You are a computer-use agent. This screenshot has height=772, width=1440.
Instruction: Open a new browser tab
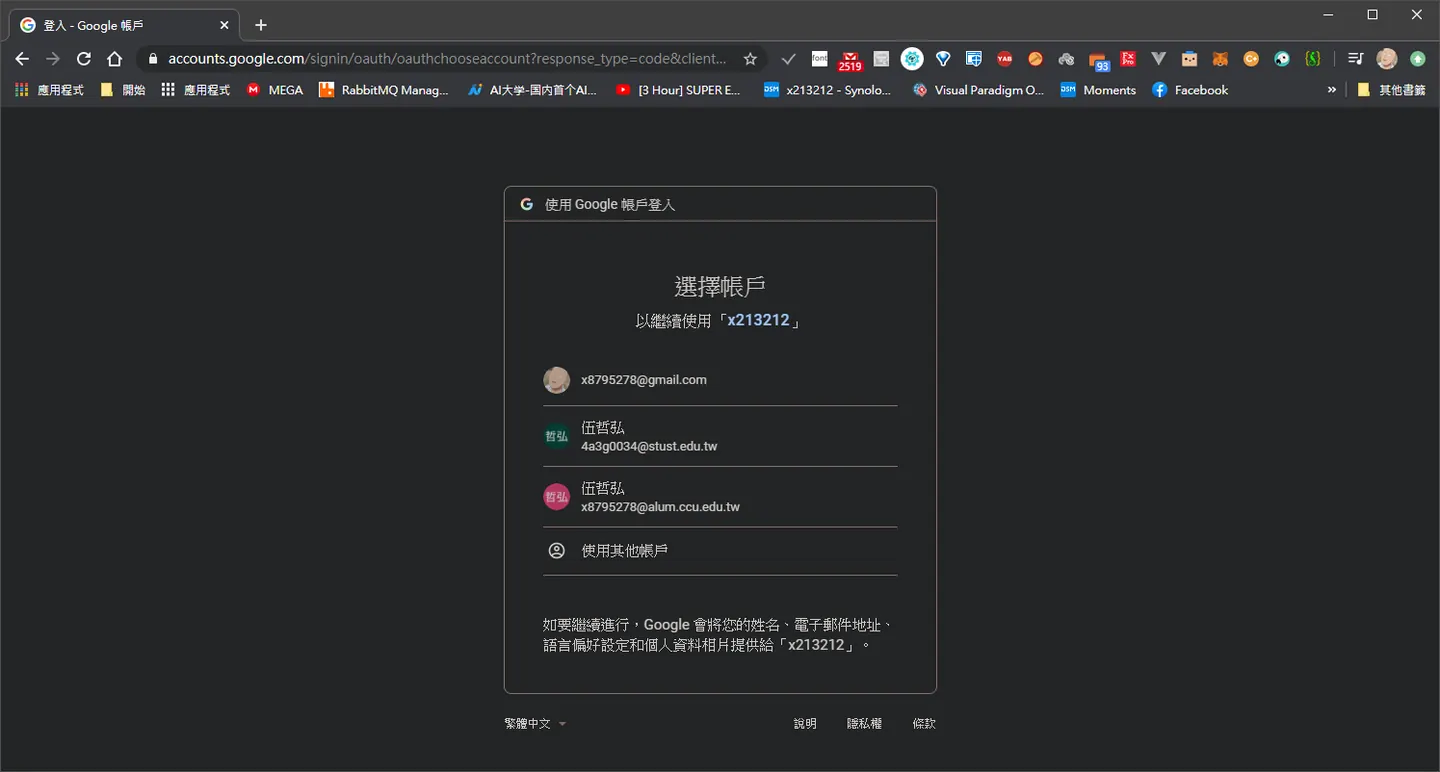(261, 25)
